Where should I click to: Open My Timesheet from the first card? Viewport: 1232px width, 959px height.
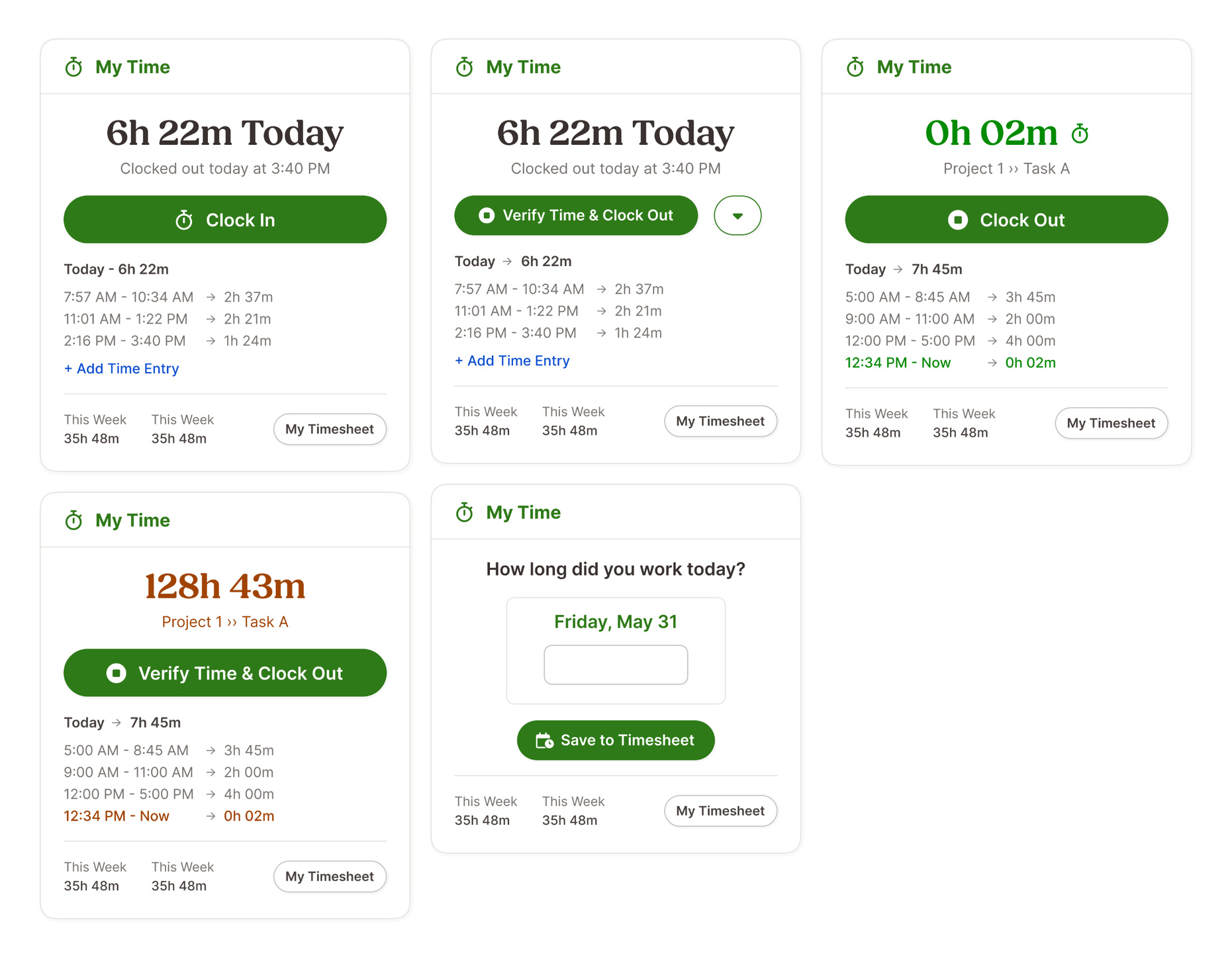pos(329,429)
